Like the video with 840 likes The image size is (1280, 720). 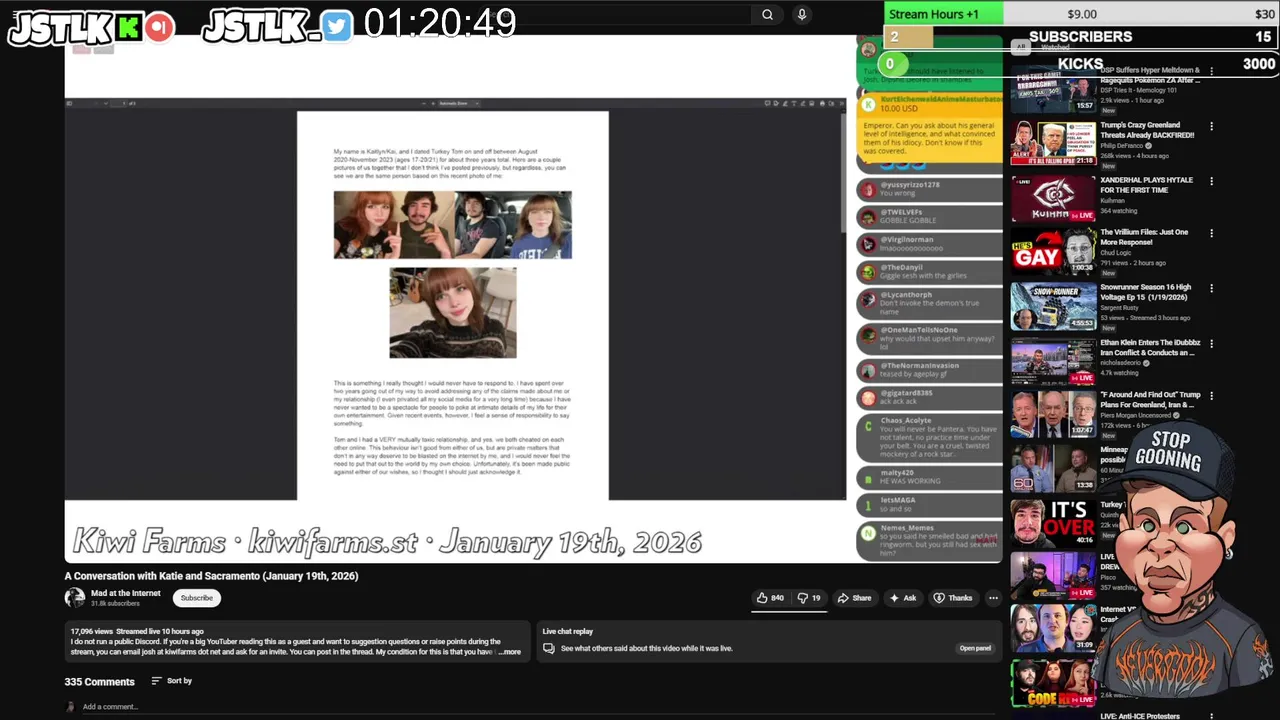(769, 598)
